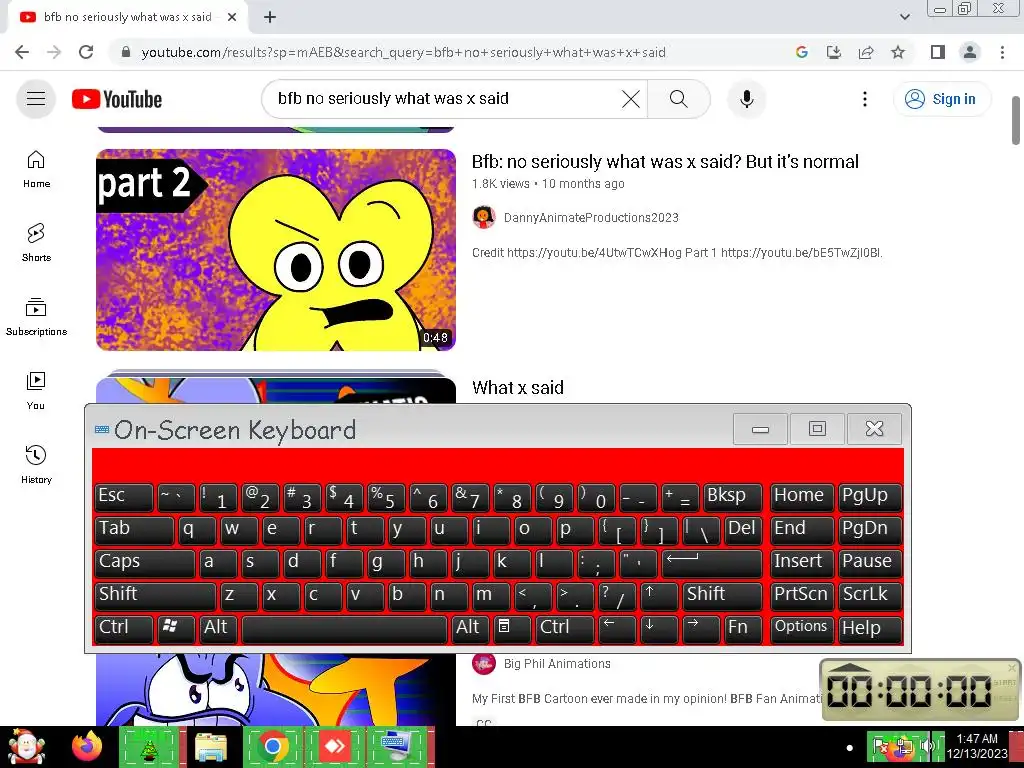
Task: Open DannyAnimateProductions2023 channel name link
Action: tap(591, 217)
